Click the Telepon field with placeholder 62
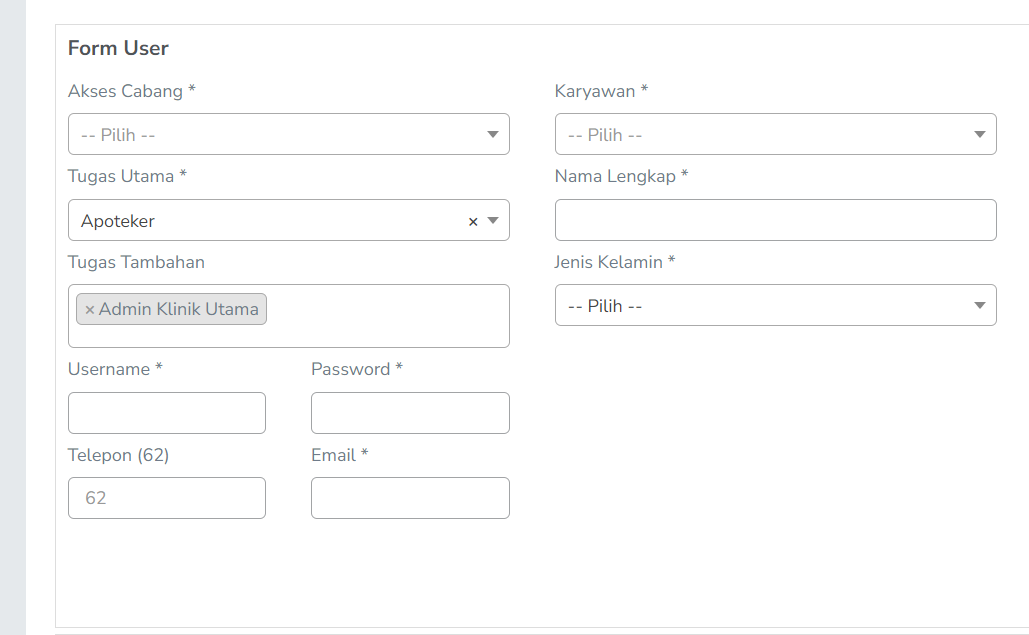This screenshot has width=1029, height=635. coord(167,498)
